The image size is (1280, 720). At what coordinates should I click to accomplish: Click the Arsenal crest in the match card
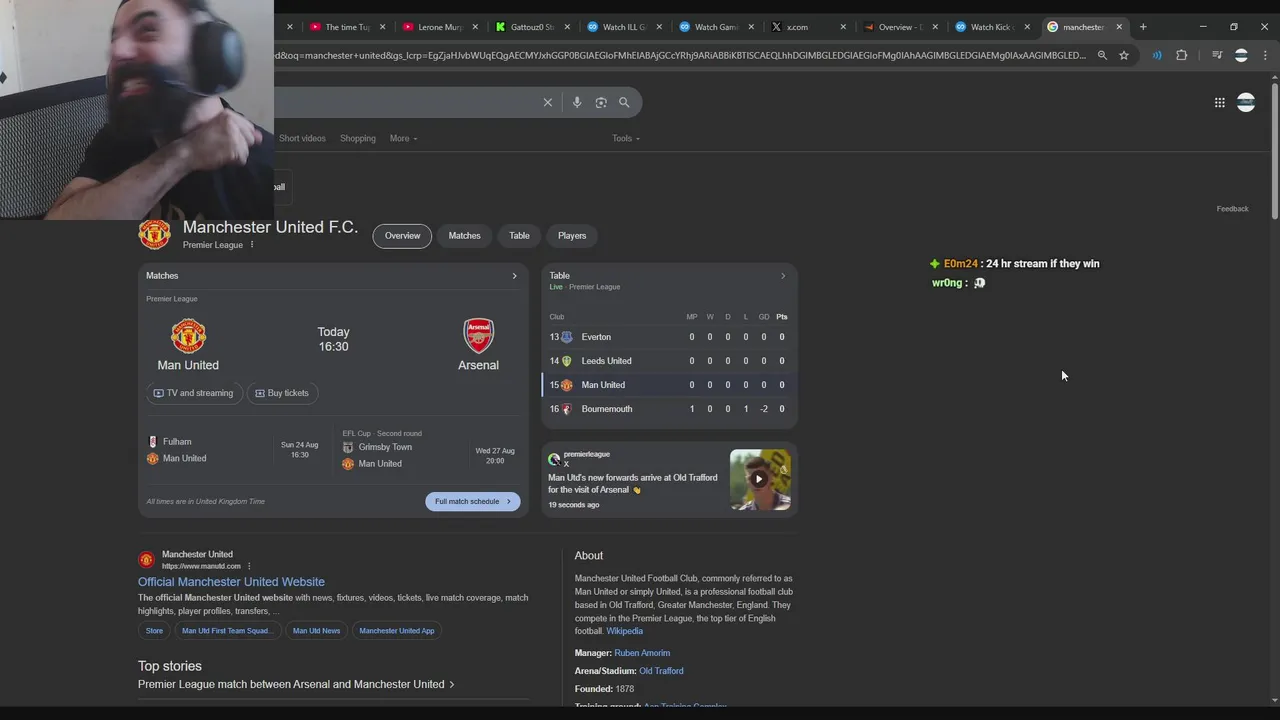(478, 336)
